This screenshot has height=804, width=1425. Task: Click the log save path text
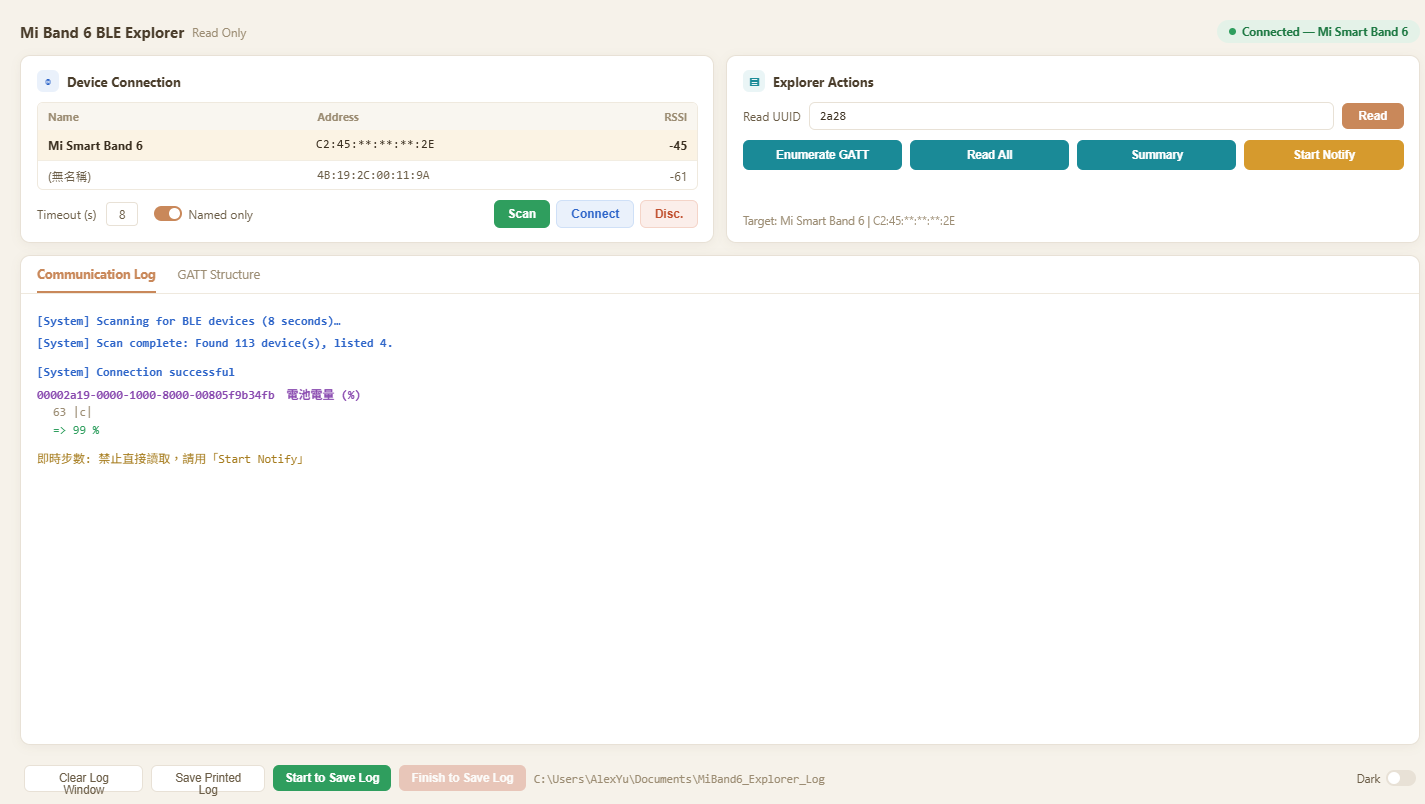click(x=679, y=779)
